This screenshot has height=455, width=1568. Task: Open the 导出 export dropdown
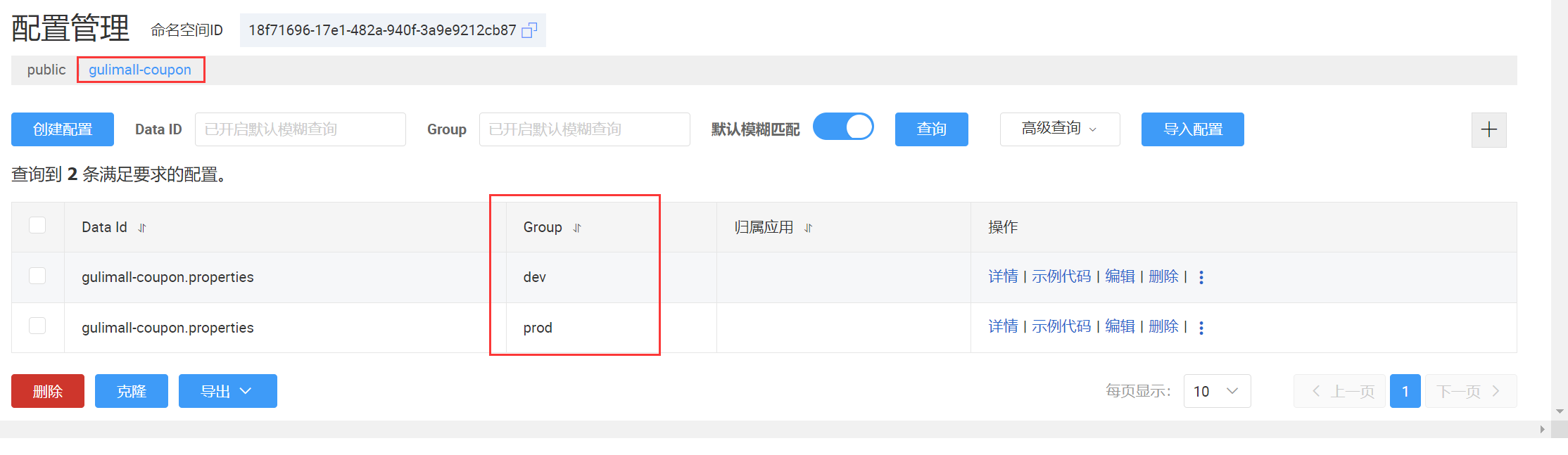[x=227, y=391]
